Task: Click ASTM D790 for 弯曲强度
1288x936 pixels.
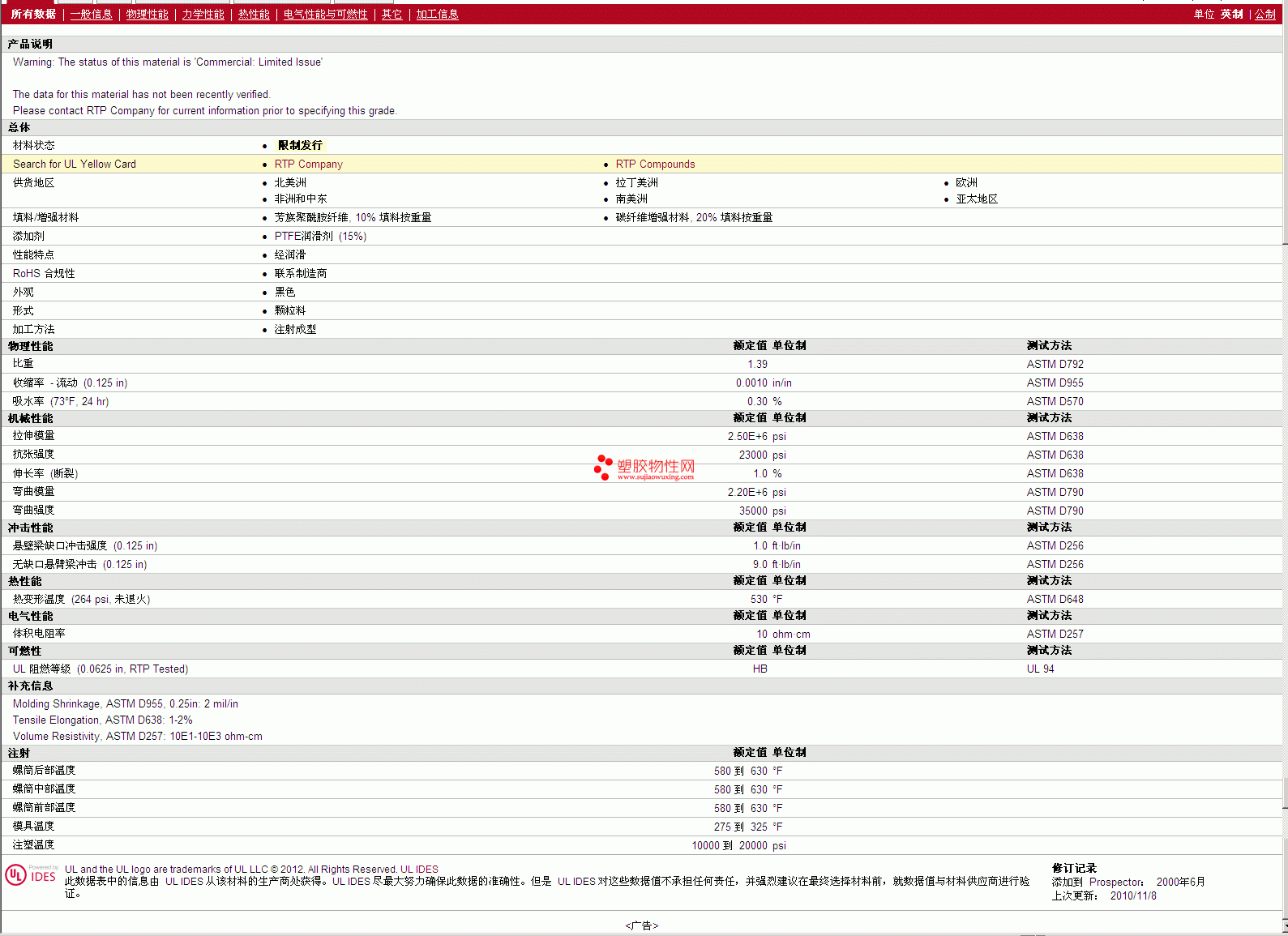Action: tap(1055, 511)
